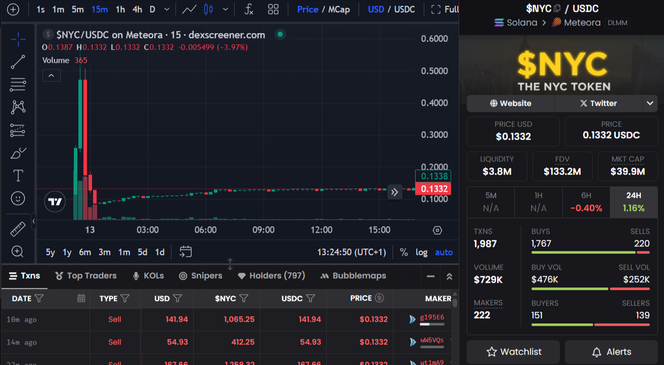Viewport: 664px width, 365px height.
Task: Open the token Website link
Action: pos(510,103)
